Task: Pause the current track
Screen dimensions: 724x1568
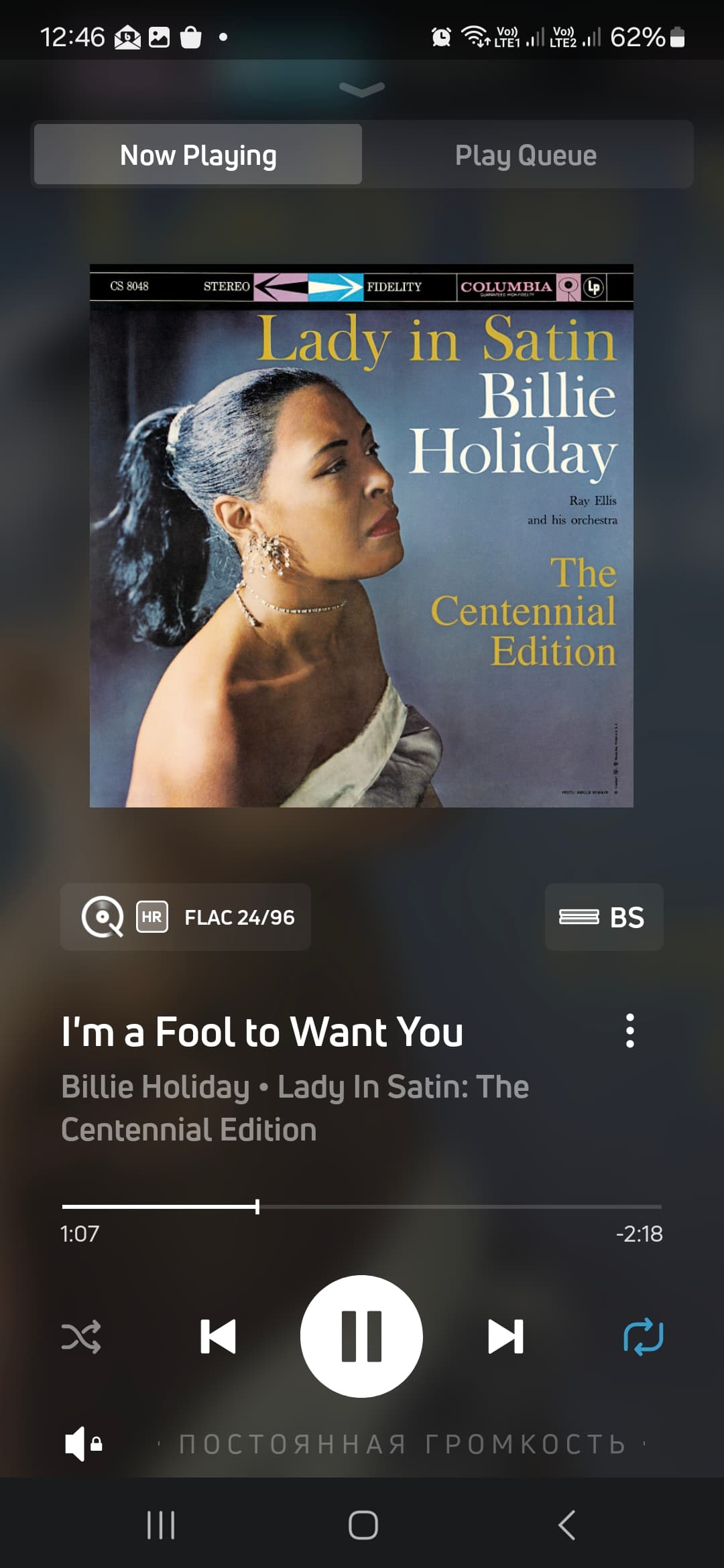Action: (361, 1336)
